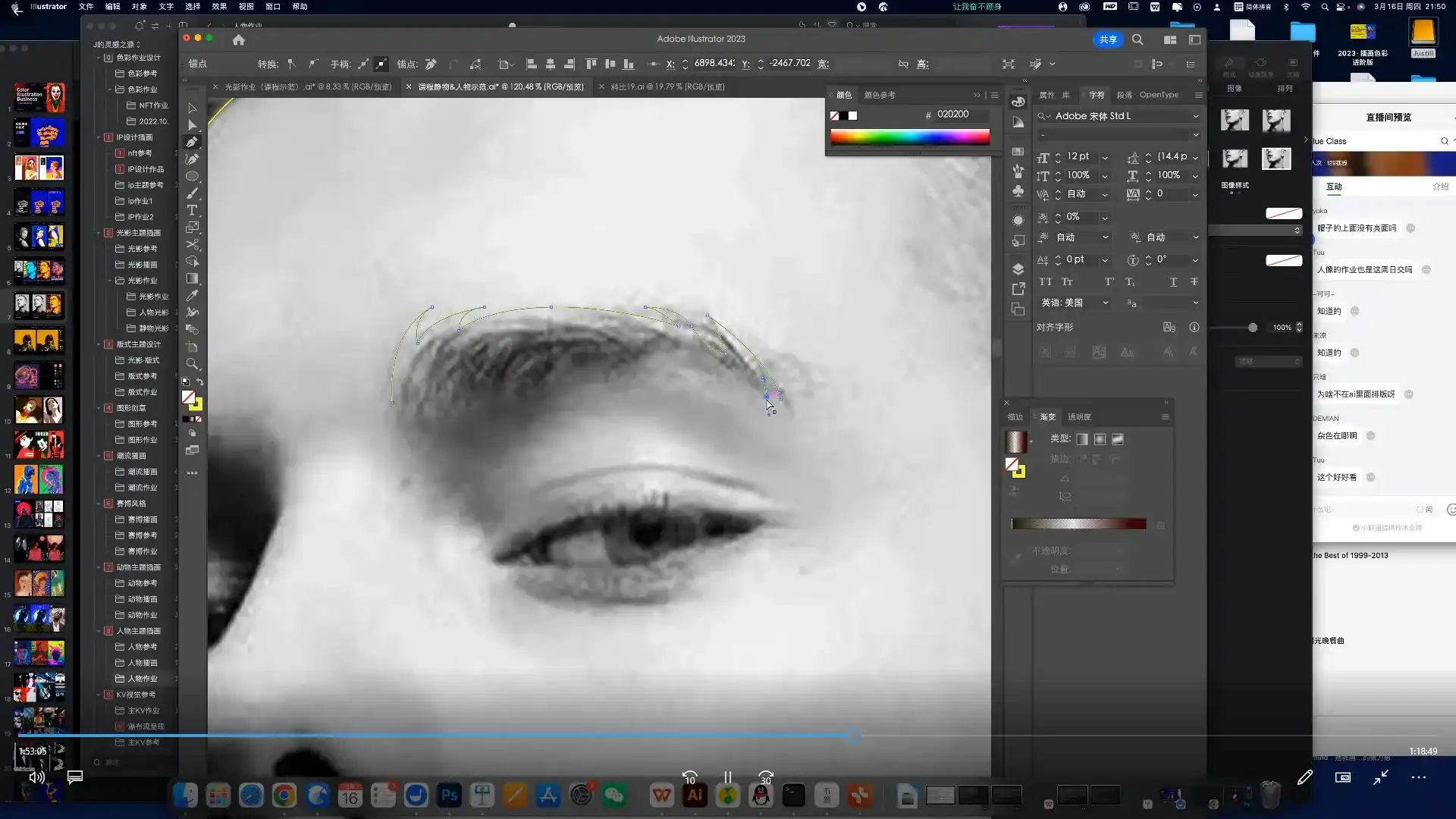The height and width of the screenshot is (819, 1456).
Task: Choose linear gradient type button
Action: (x=1082, y=439)
